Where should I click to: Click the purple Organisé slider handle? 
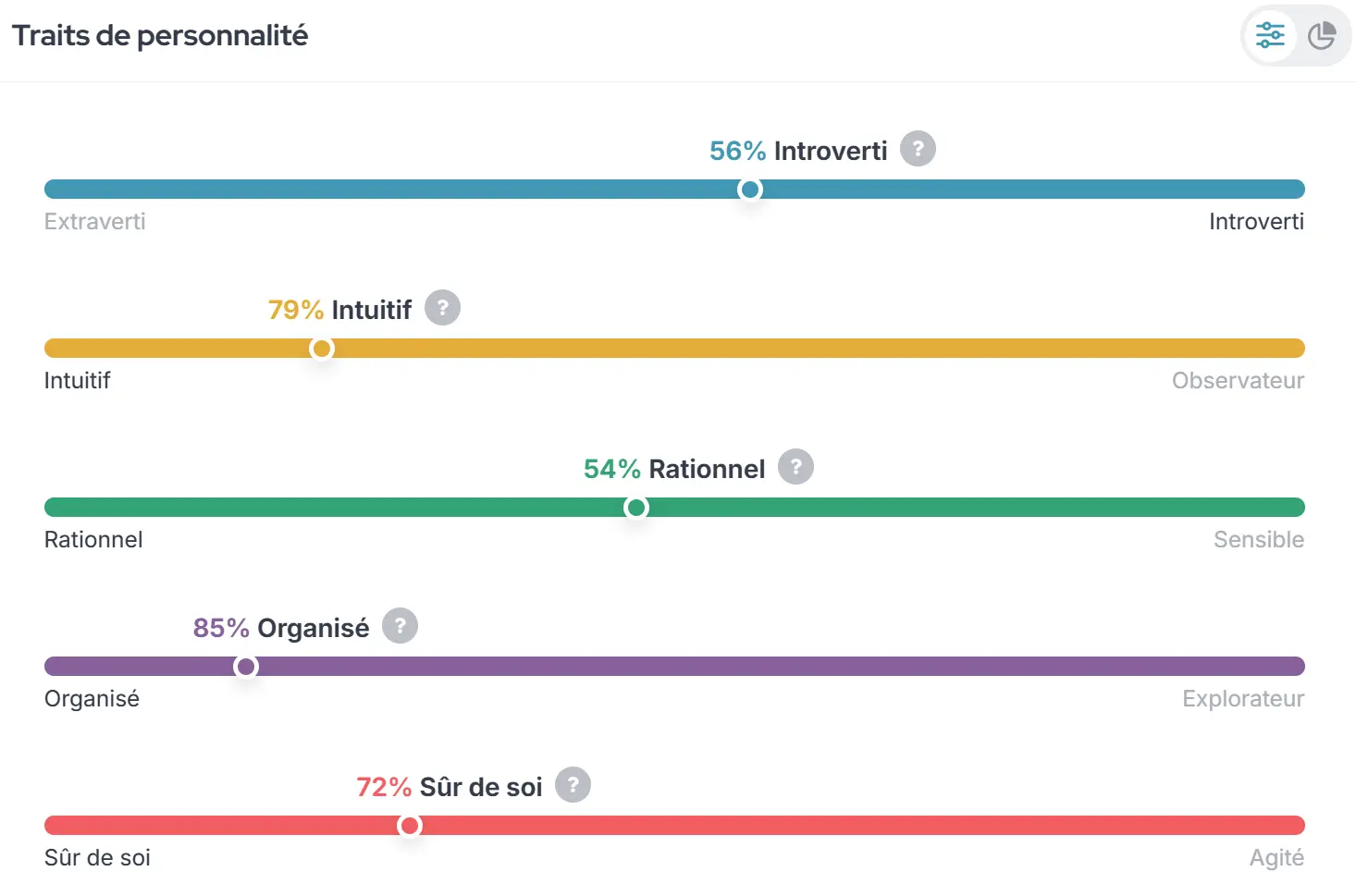point(246,667)
